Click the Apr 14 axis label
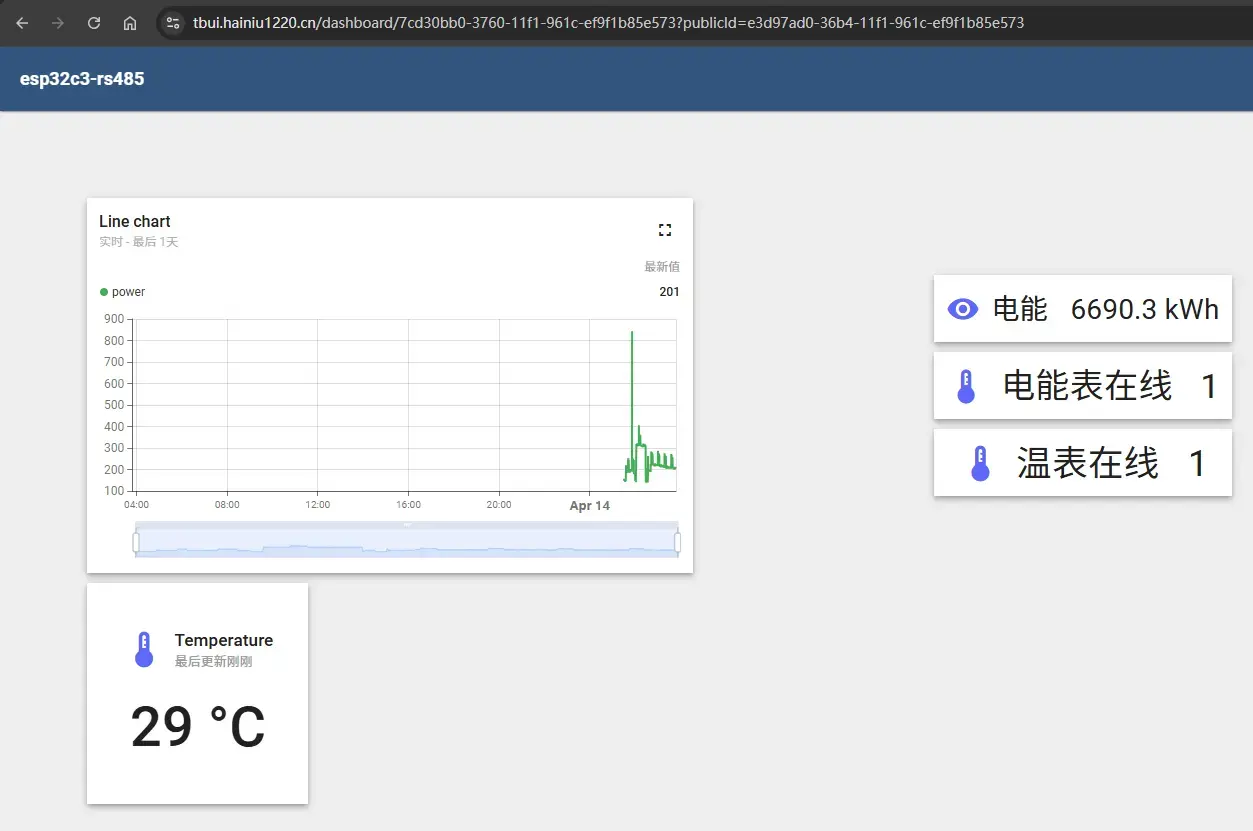This screenshot has width=1253, height=831. click(x=589, y=506)
